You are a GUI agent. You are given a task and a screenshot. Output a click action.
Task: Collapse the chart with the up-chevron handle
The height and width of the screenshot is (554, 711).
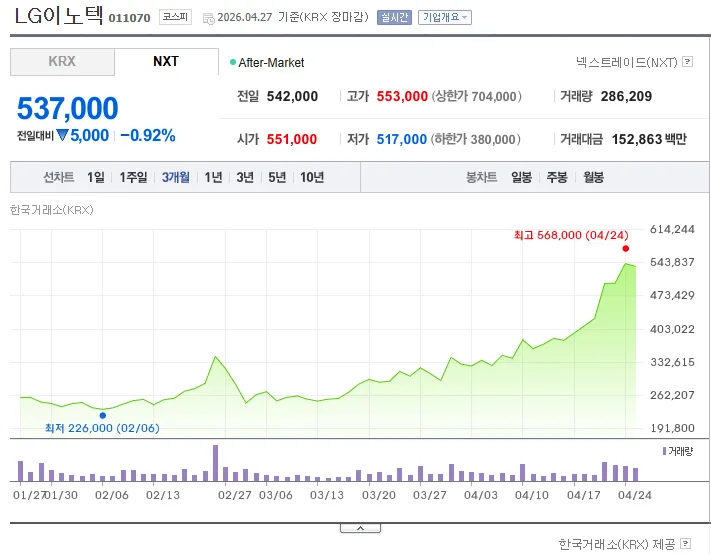[360, 528]
